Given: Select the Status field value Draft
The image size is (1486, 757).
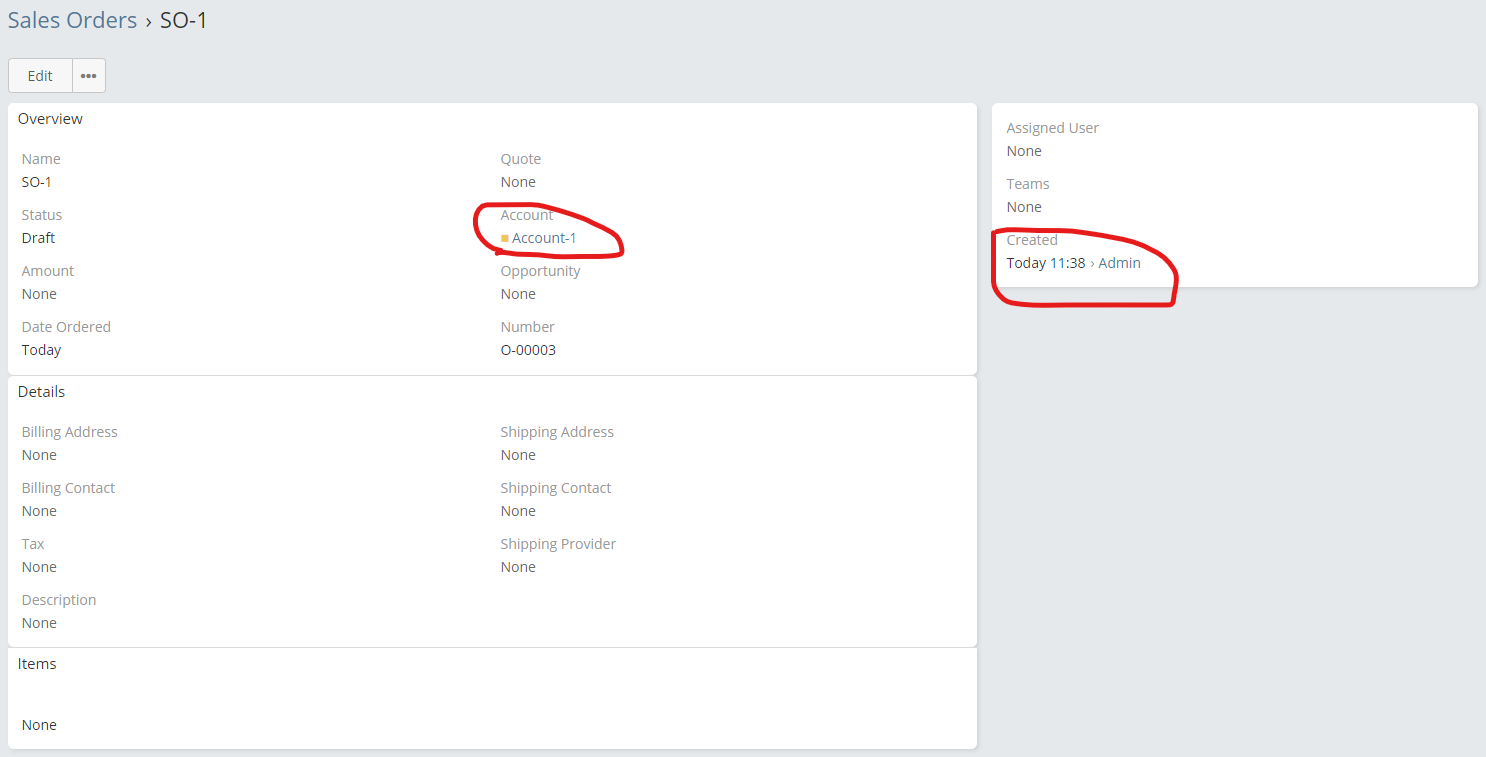Looking at the screenshot, I should pyautogui.click(x=38, y=238).
